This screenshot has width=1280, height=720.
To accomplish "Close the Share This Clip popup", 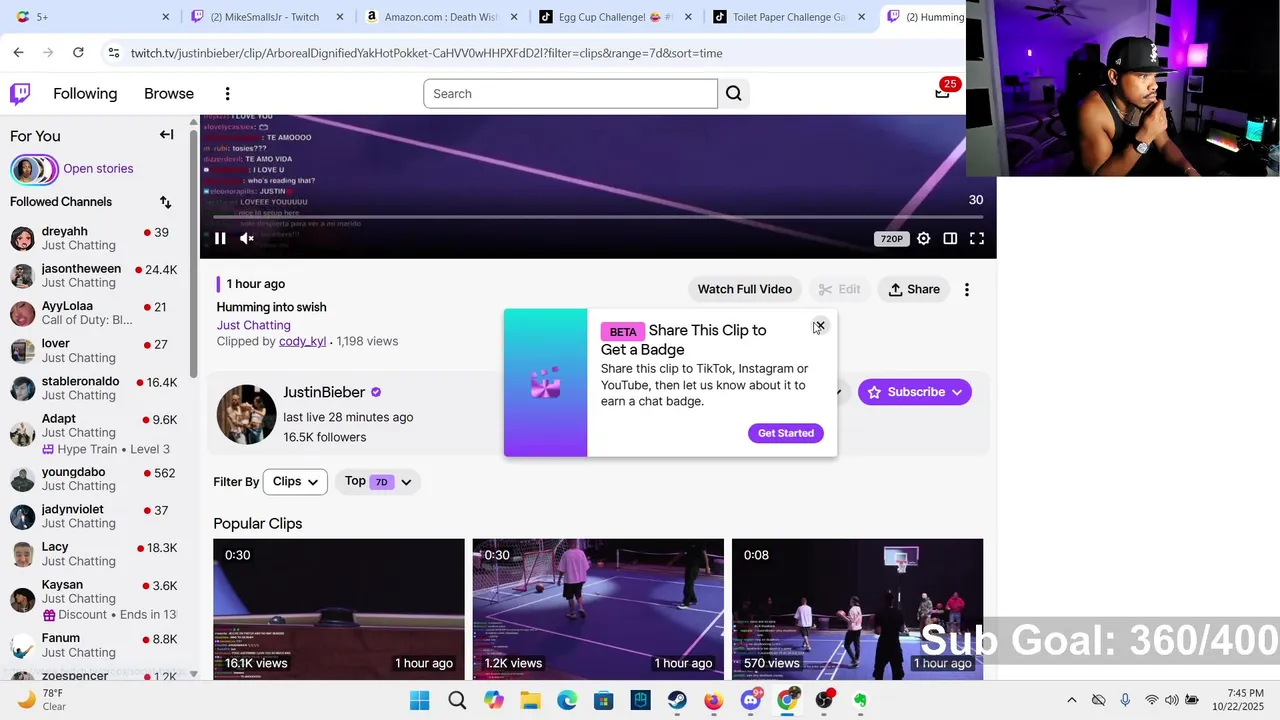I will coord(820,326).
